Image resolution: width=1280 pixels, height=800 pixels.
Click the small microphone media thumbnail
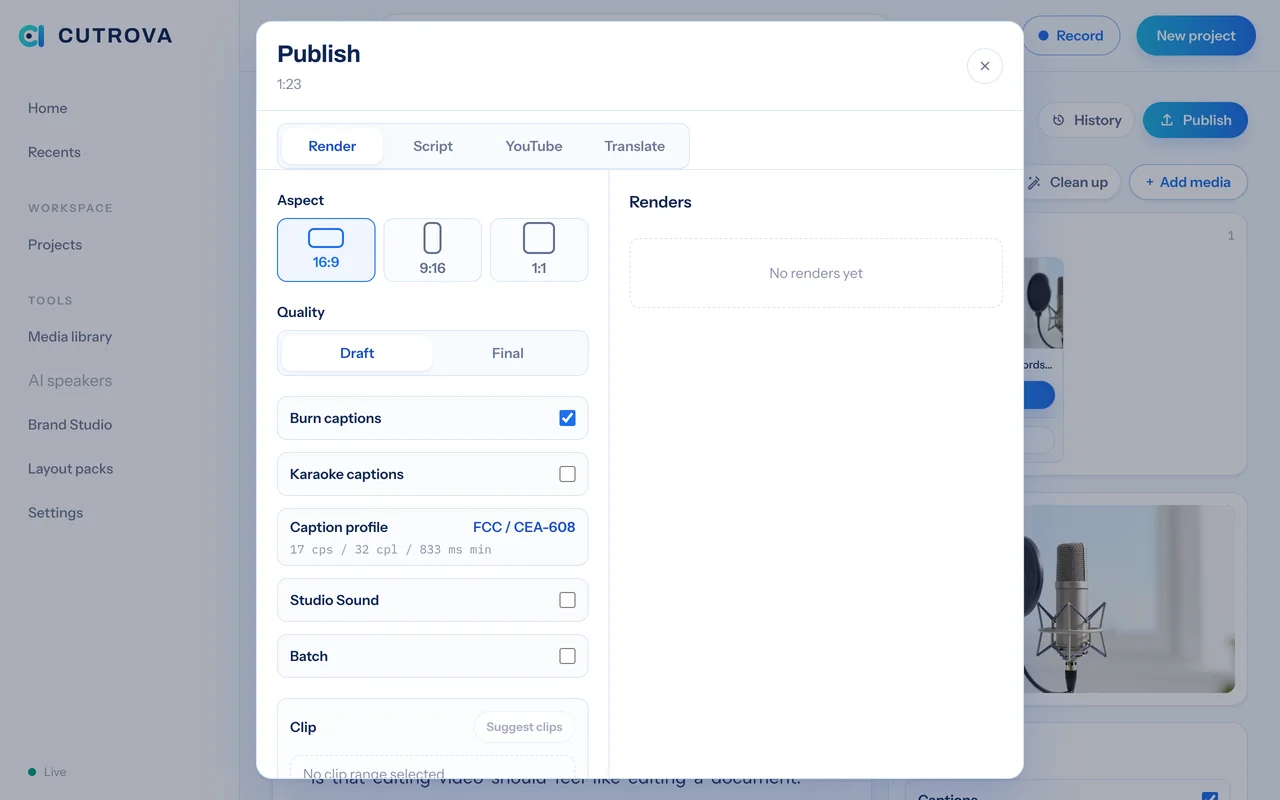pyautogui.click(x=1044, y=303)
